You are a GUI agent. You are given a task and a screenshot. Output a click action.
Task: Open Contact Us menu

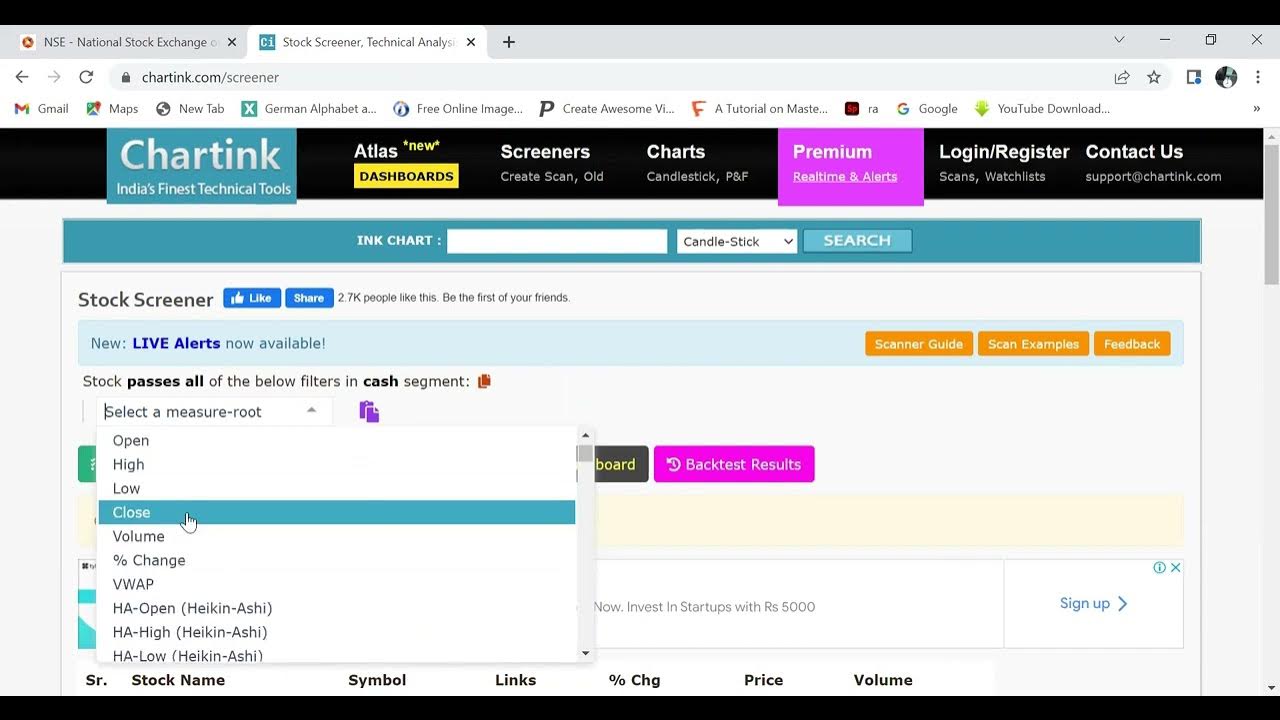point(1153,164)
